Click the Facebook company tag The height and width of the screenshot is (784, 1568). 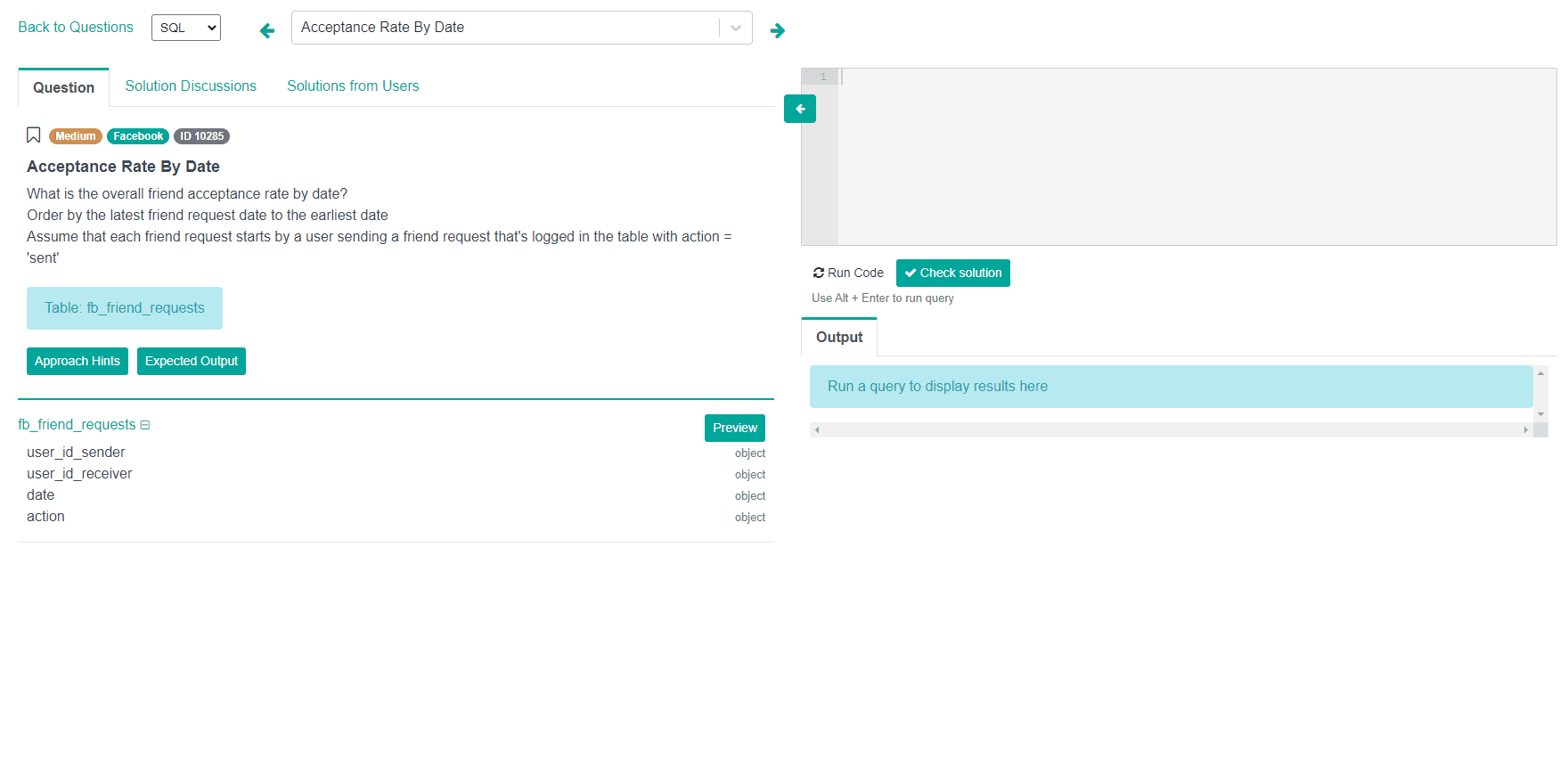(138, 136)
